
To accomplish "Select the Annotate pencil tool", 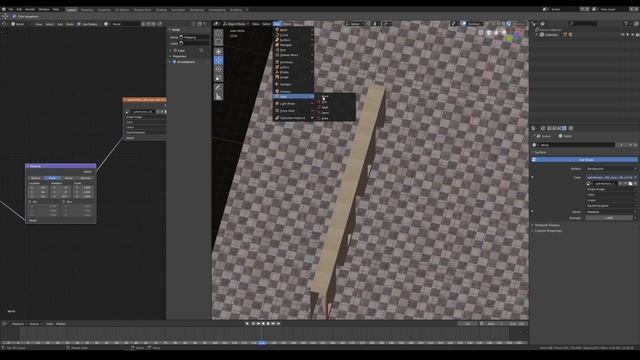I will [218, 87].
